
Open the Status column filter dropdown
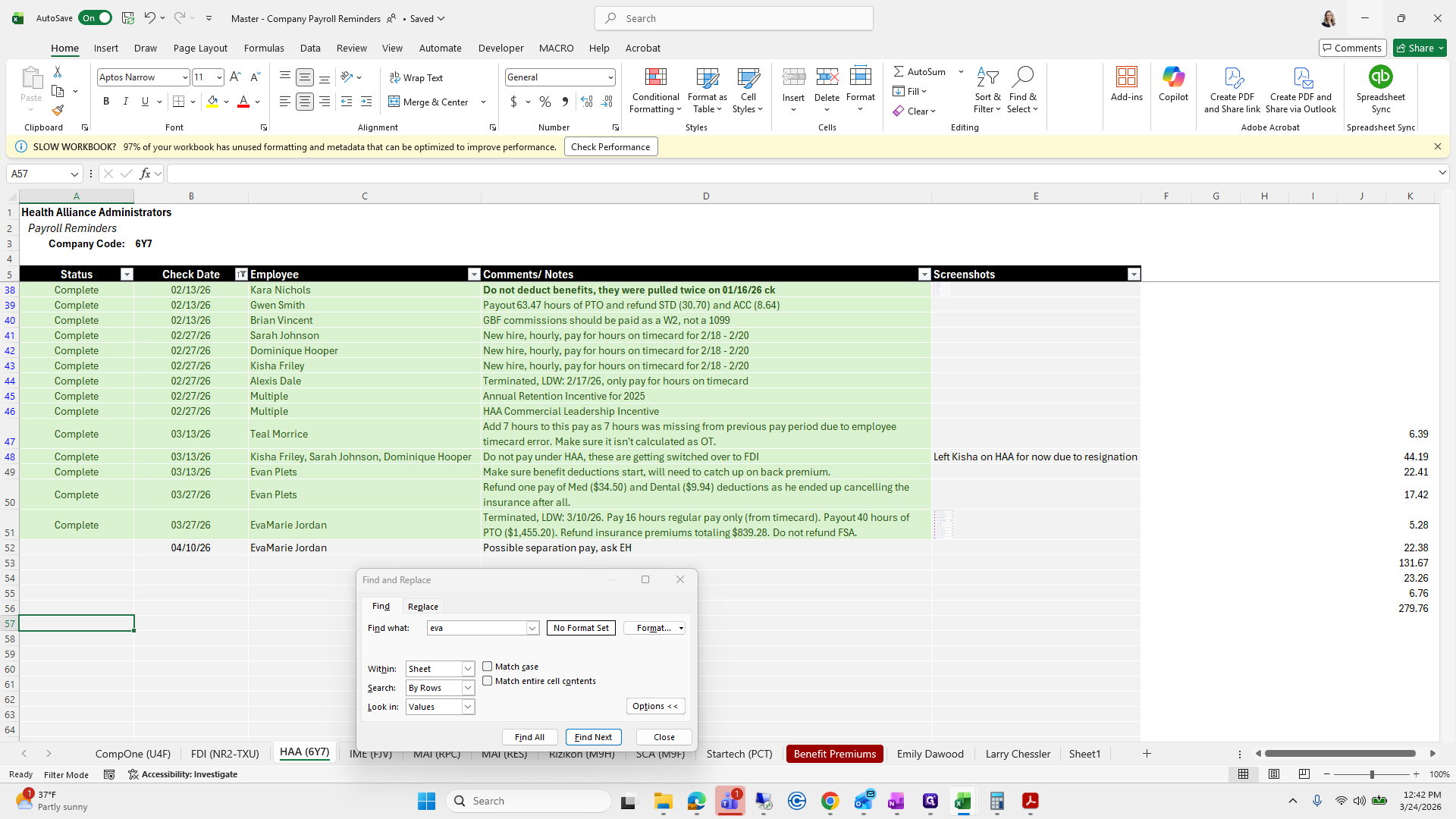[127, 275]
